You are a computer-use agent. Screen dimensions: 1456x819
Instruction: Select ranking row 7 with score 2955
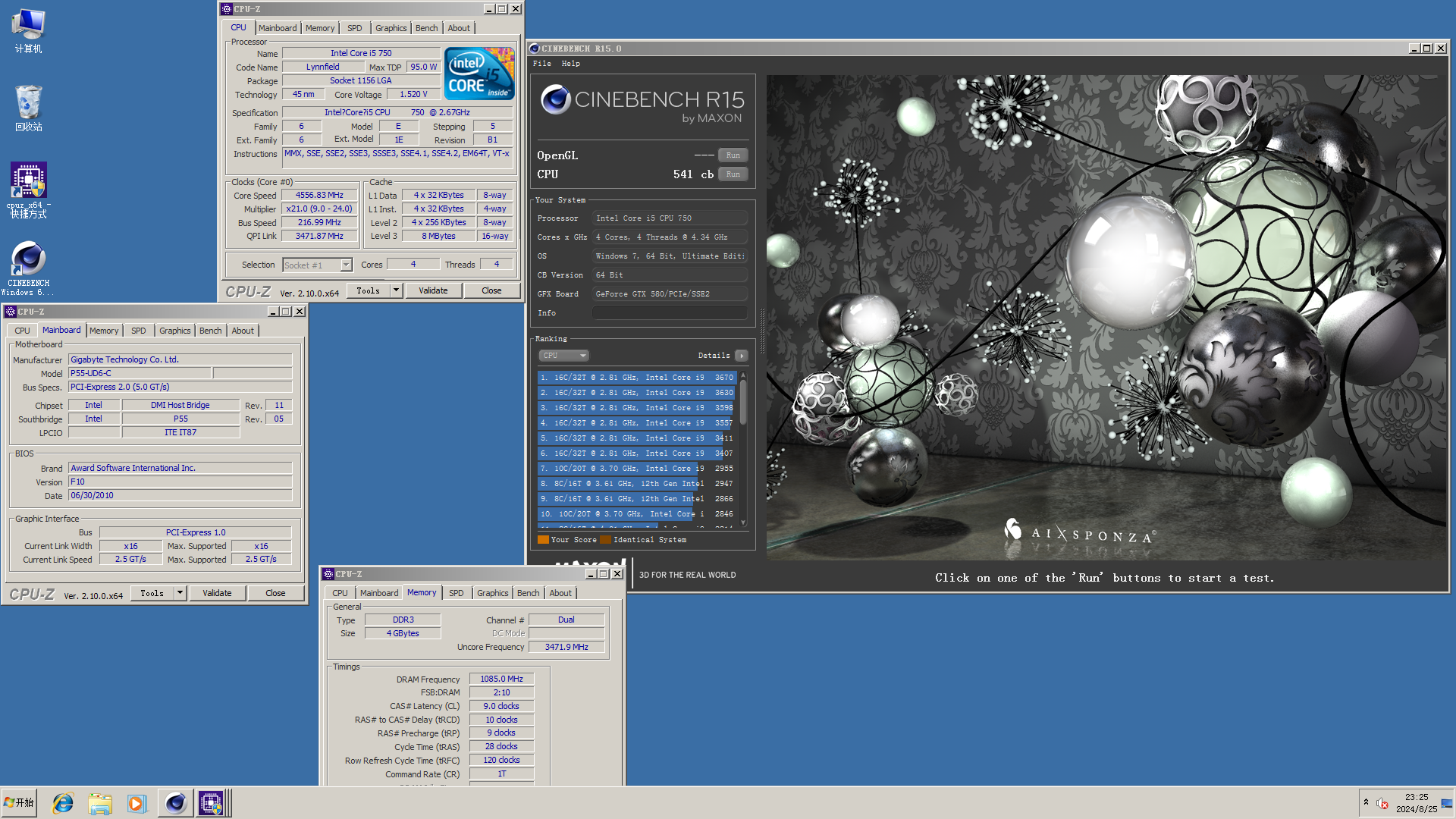click(x=636, y=468)
